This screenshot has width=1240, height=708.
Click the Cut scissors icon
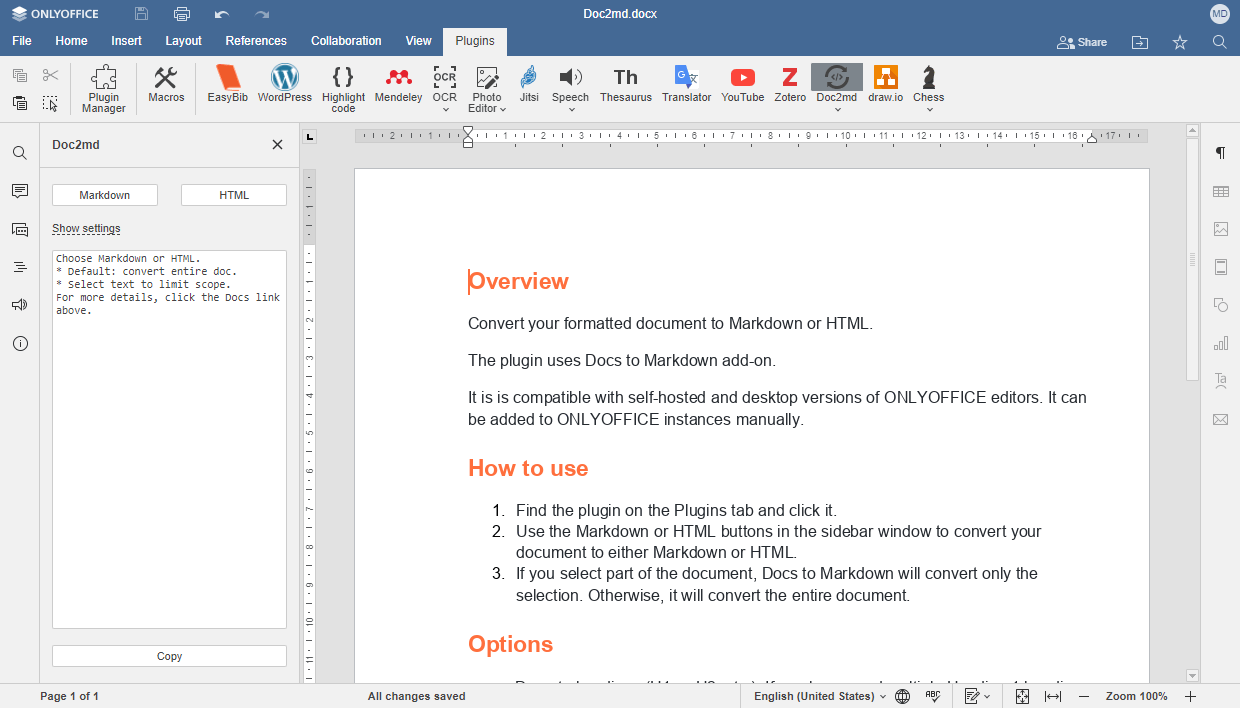click(51, 75)
